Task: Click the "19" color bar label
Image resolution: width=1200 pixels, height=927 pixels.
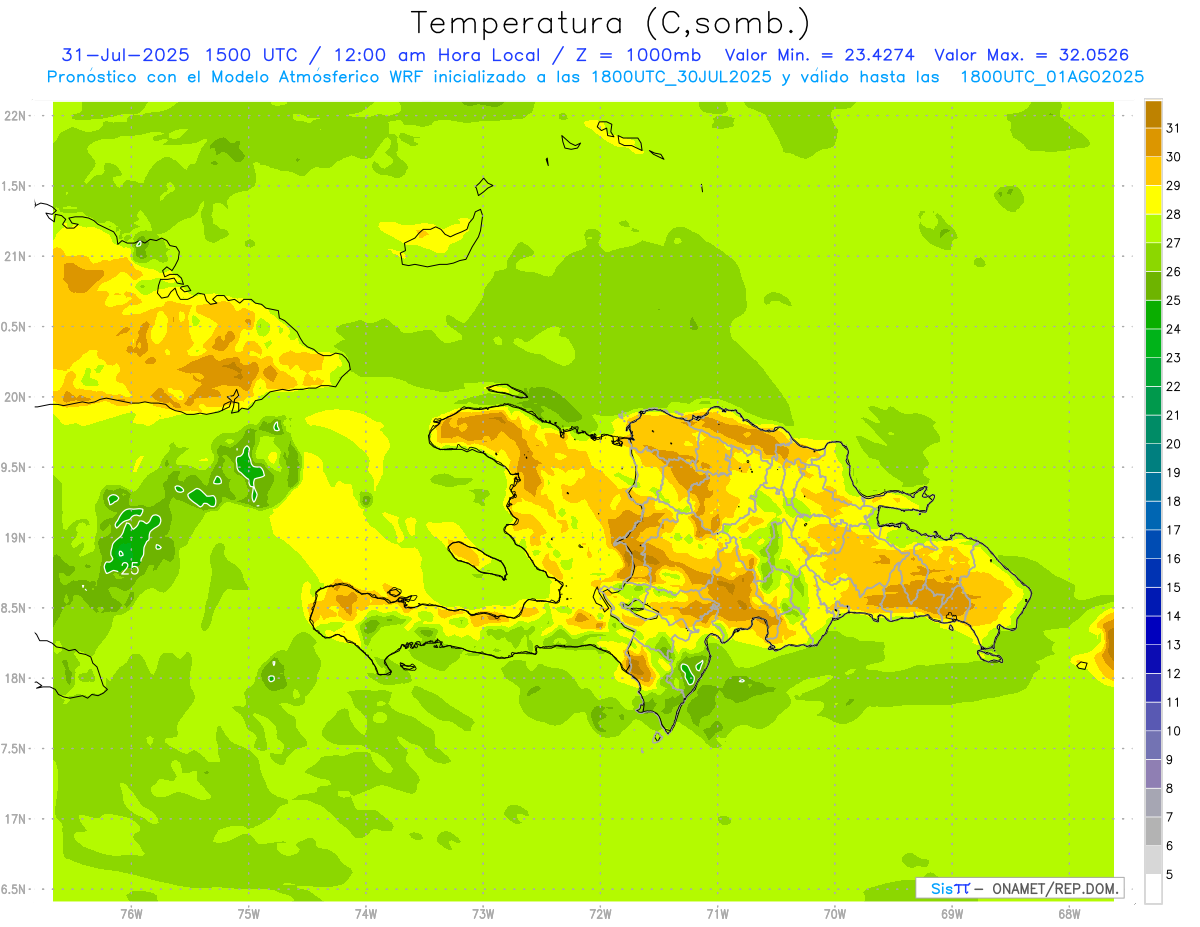Action: pyautogui.click(x=1173, y=473)
